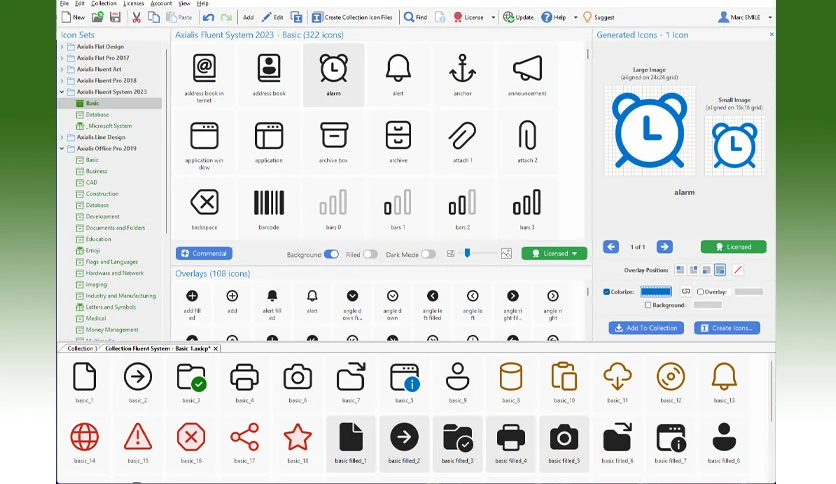Select the alarm icon in Basic set
Screen dimensions: 836x484
pos(334,75)
